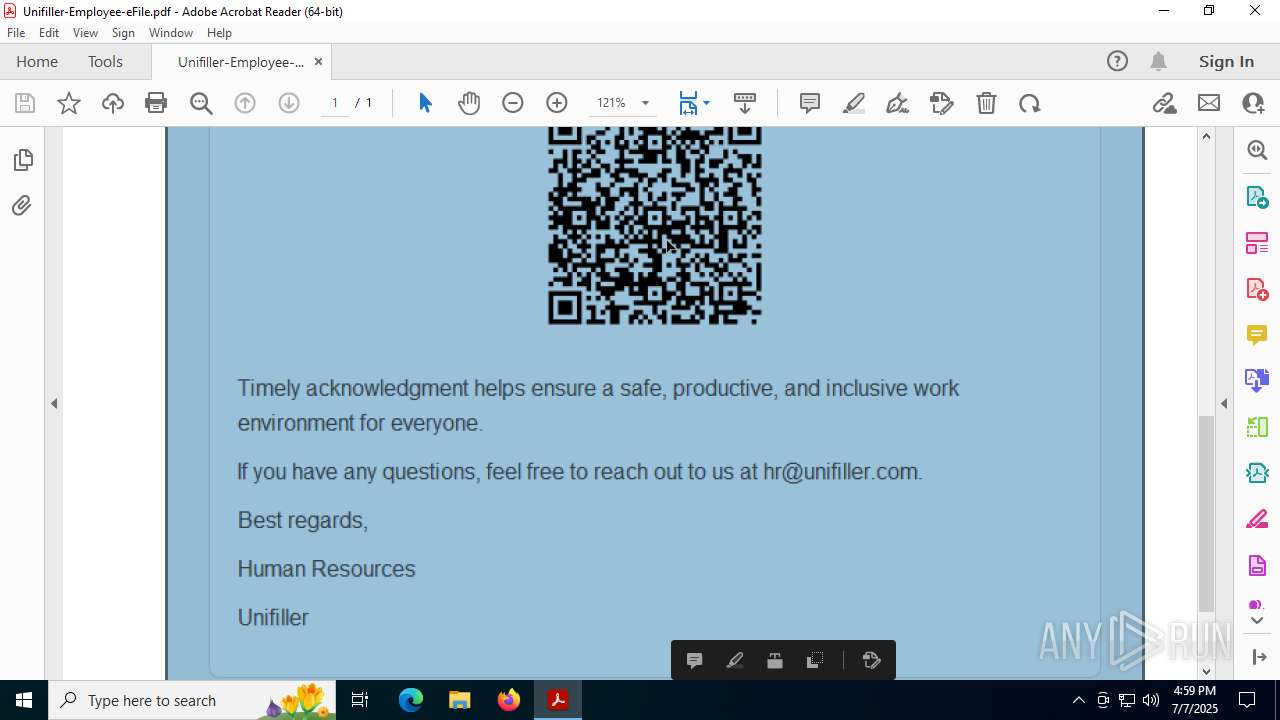Viewport: 1280px width, 720px height.
Task: Close the Unifiller-Employee document tab
Action: [x=318, y=61]
